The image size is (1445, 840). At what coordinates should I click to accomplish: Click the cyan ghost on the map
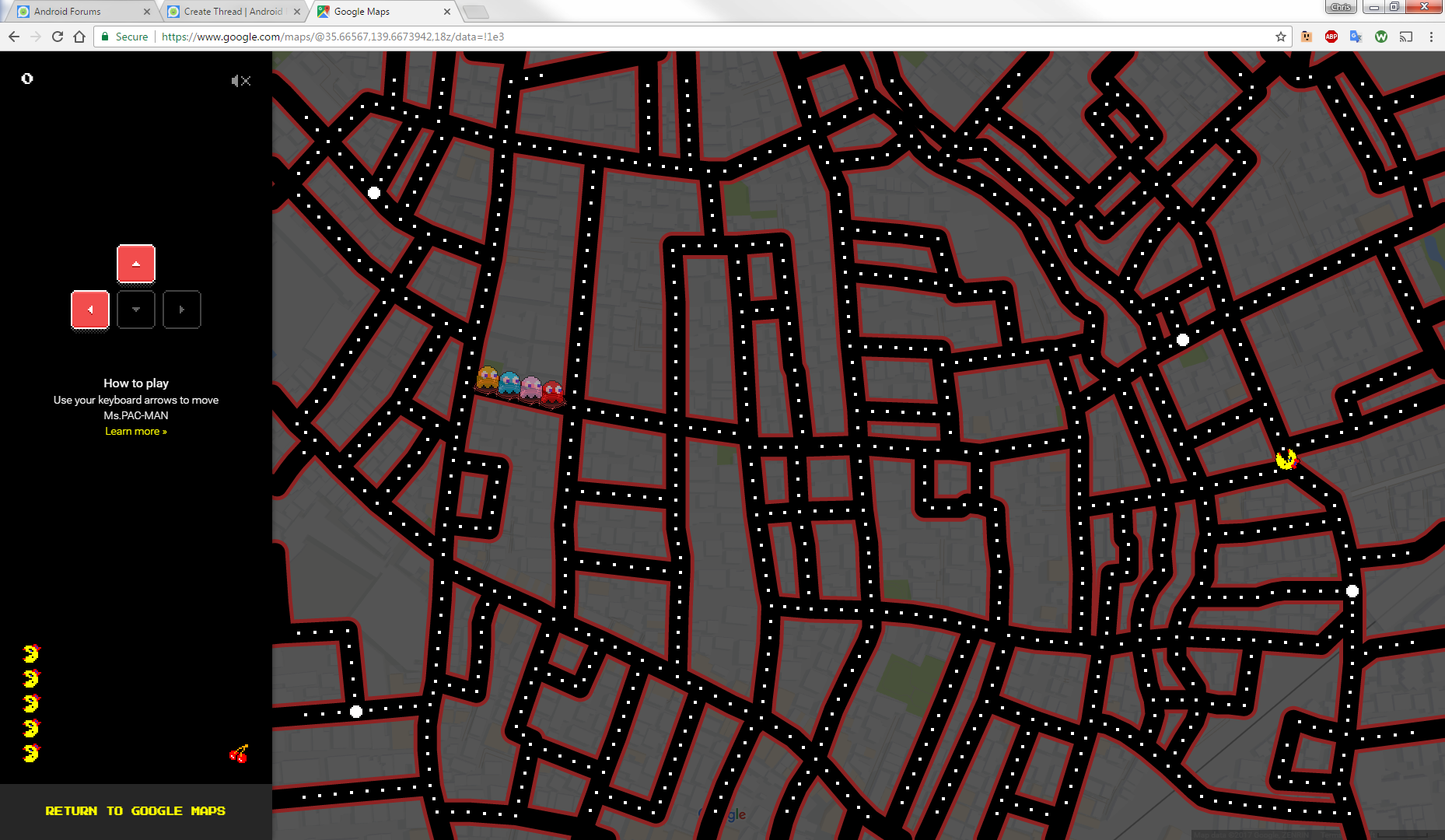coord(509,383)
